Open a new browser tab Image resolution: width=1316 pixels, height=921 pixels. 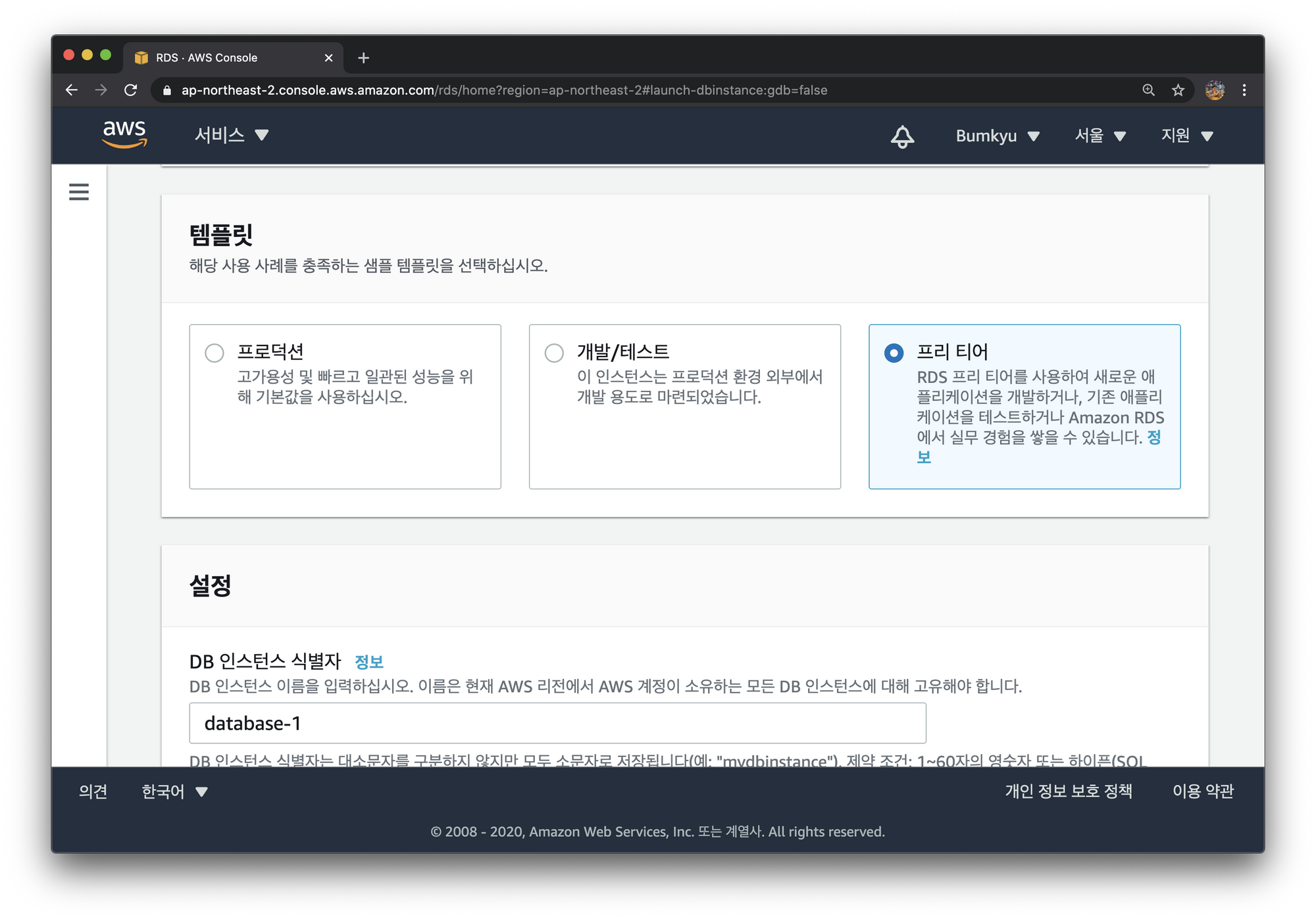point(363,58)
